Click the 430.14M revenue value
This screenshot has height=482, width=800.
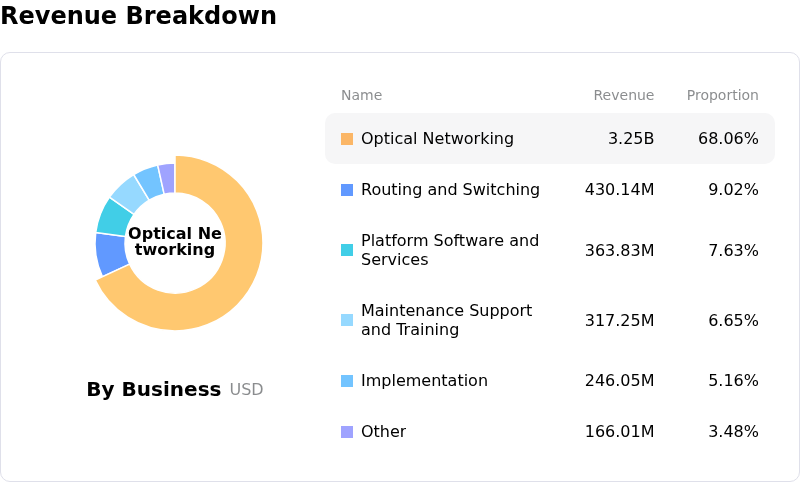click(x=619, y=190)
